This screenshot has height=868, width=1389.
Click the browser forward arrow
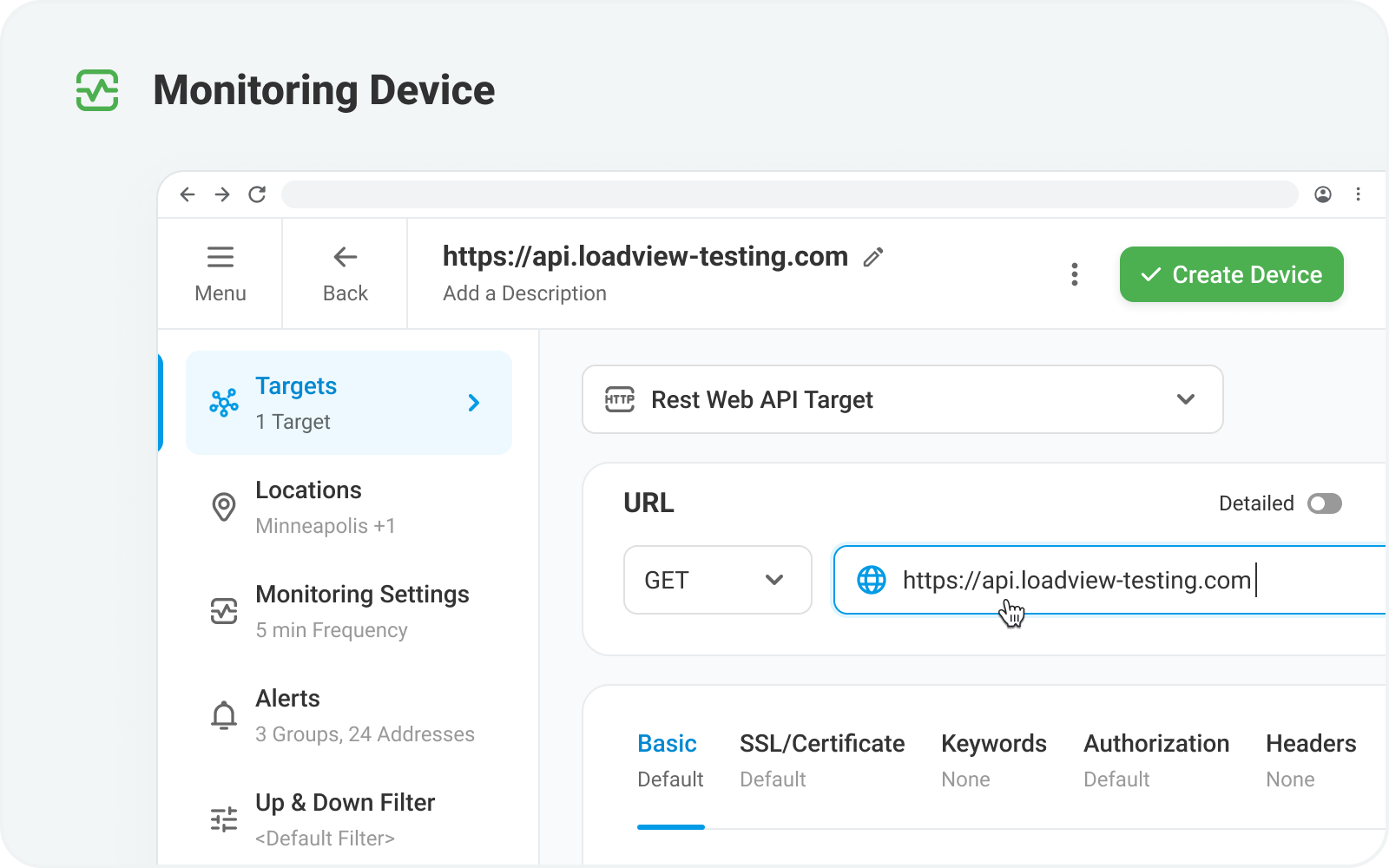[x=222, y=194]
